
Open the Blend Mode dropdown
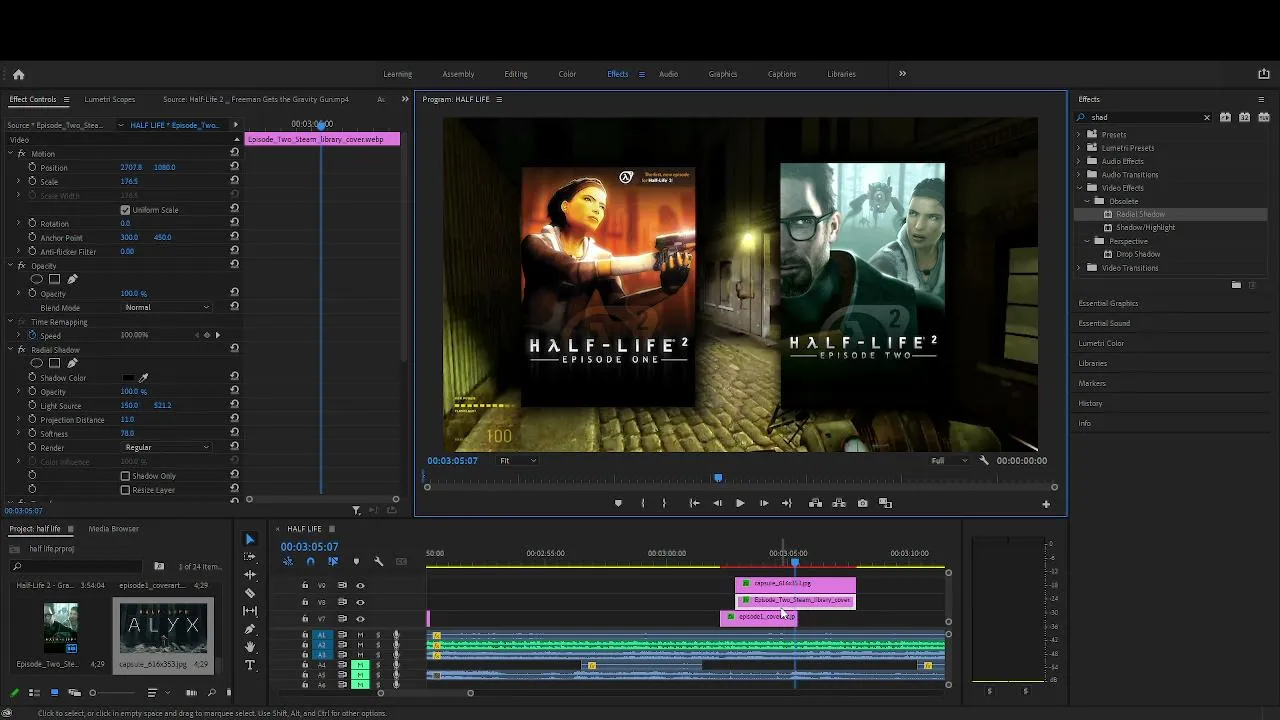tap(166, 307)
